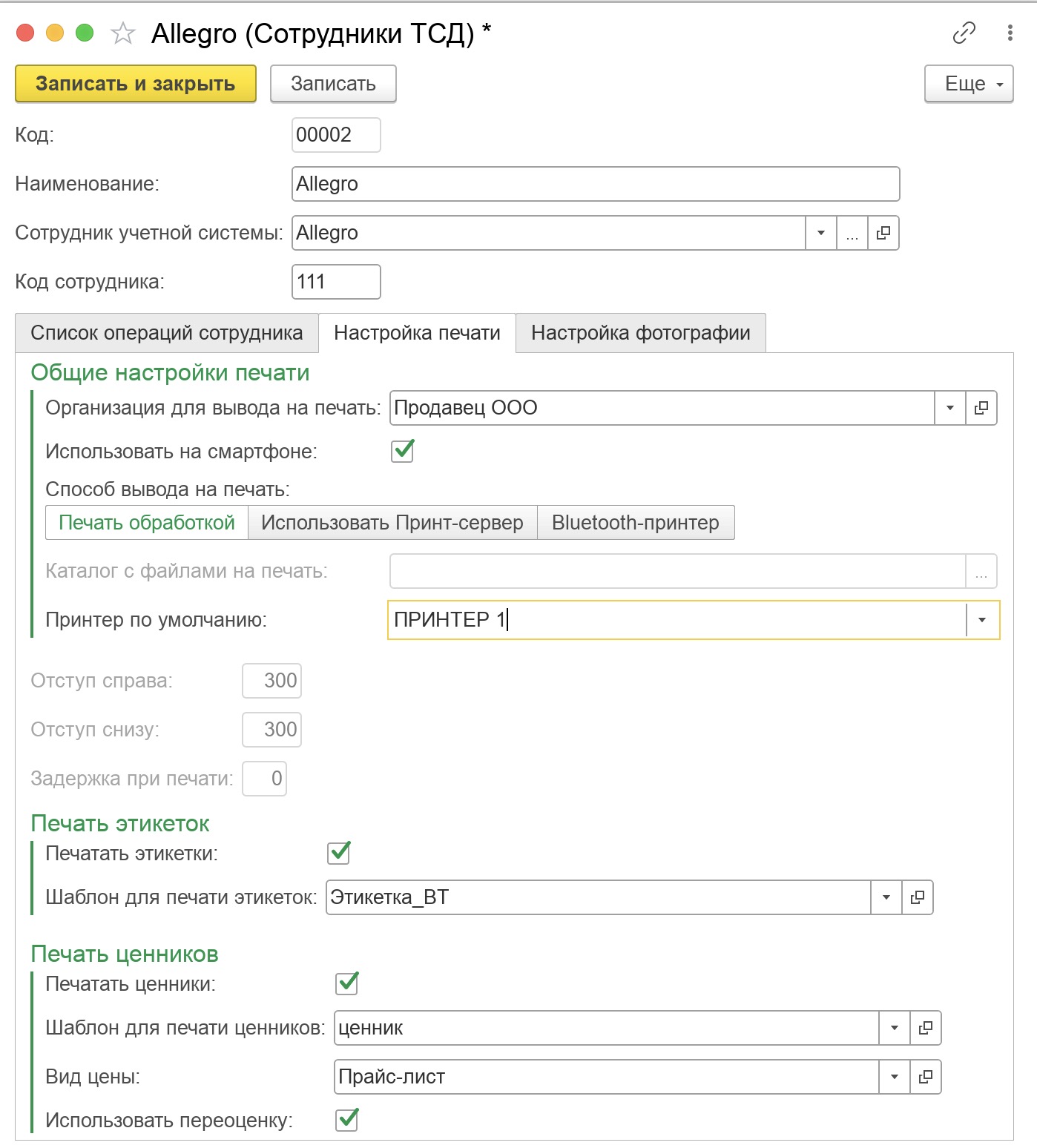
Task: Select Bluetooth-принтер output method
Action: click(x=636, y=523)
